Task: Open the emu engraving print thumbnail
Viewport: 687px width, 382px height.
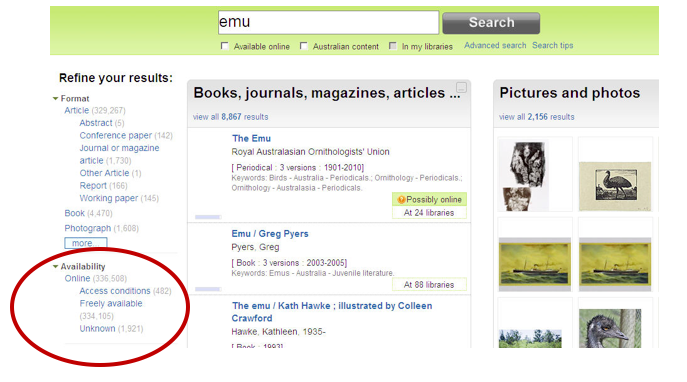Action: 615,186
